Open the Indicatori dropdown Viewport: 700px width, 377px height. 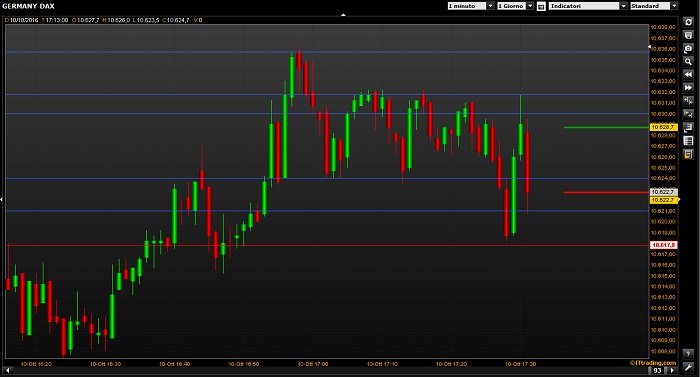pyautogui.click(x=588, y=6)
